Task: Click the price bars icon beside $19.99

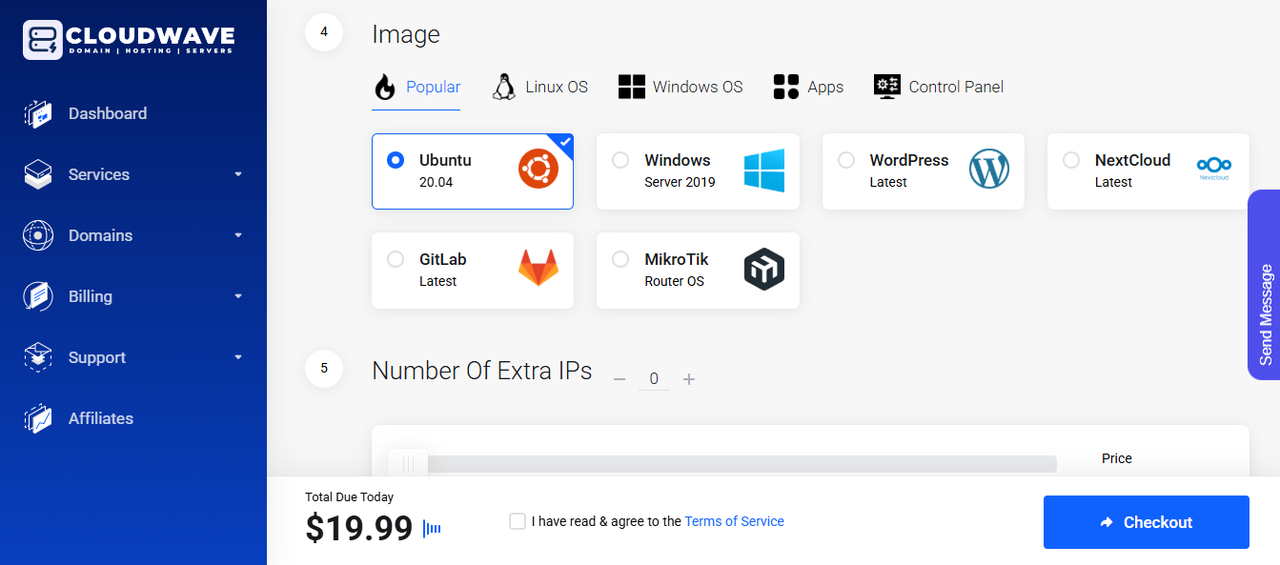Action: pos(432,529)
